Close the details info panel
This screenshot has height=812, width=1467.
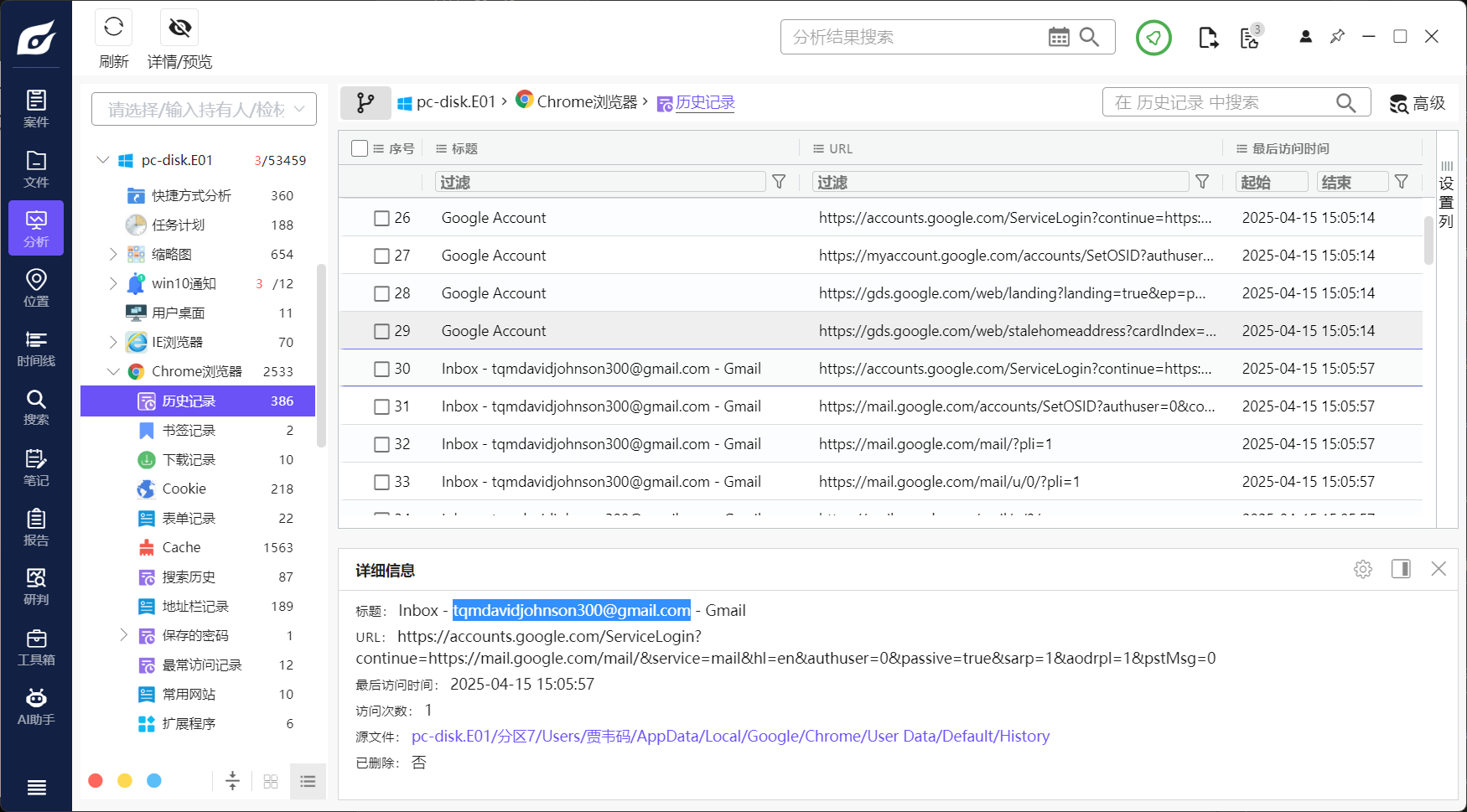pyautogui.click(x=1438, y=569)
